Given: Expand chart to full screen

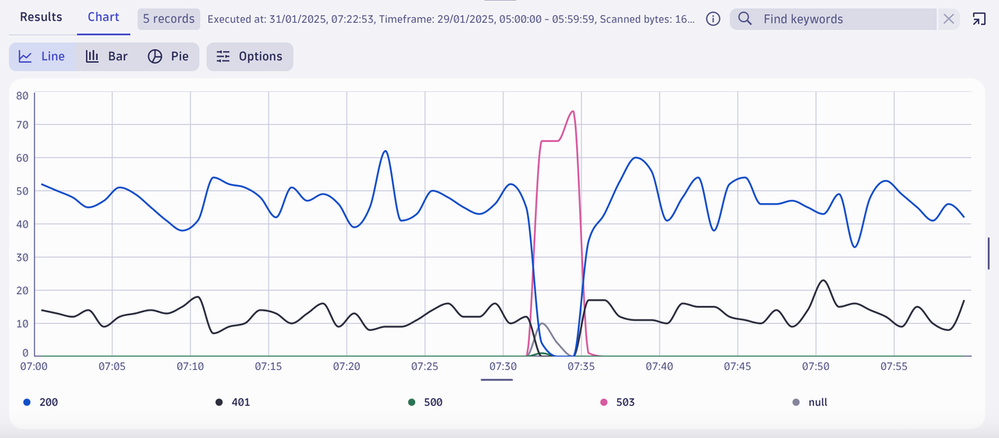Looking at the screenshot, I should tap(979, 19).
